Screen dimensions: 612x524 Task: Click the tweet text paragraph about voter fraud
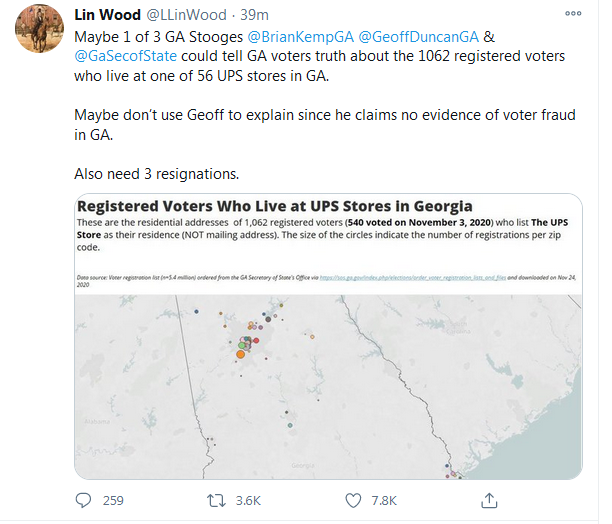point(325,125)
